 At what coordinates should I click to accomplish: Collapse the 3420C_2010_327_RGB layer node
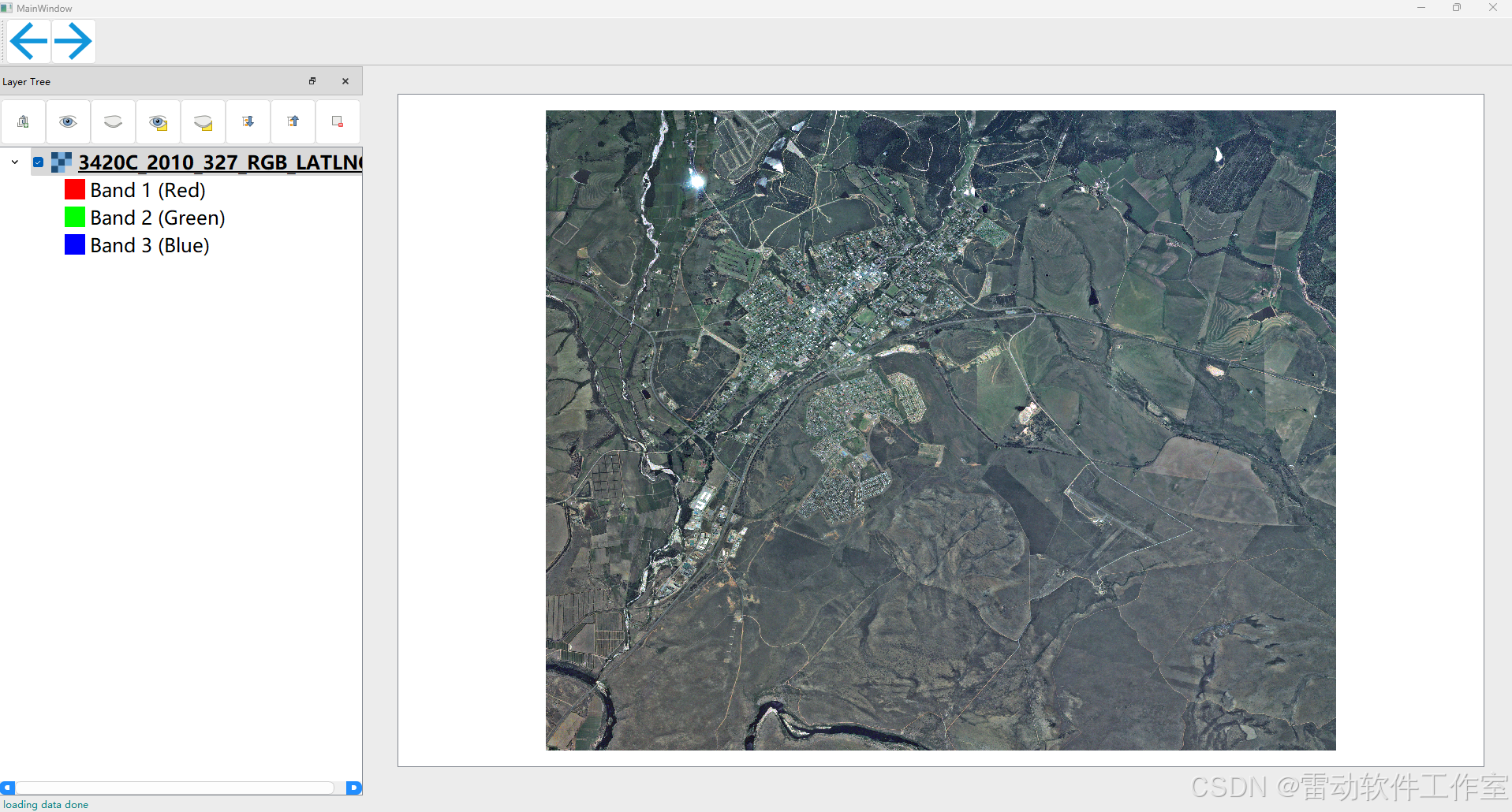(x=14, y=162)
